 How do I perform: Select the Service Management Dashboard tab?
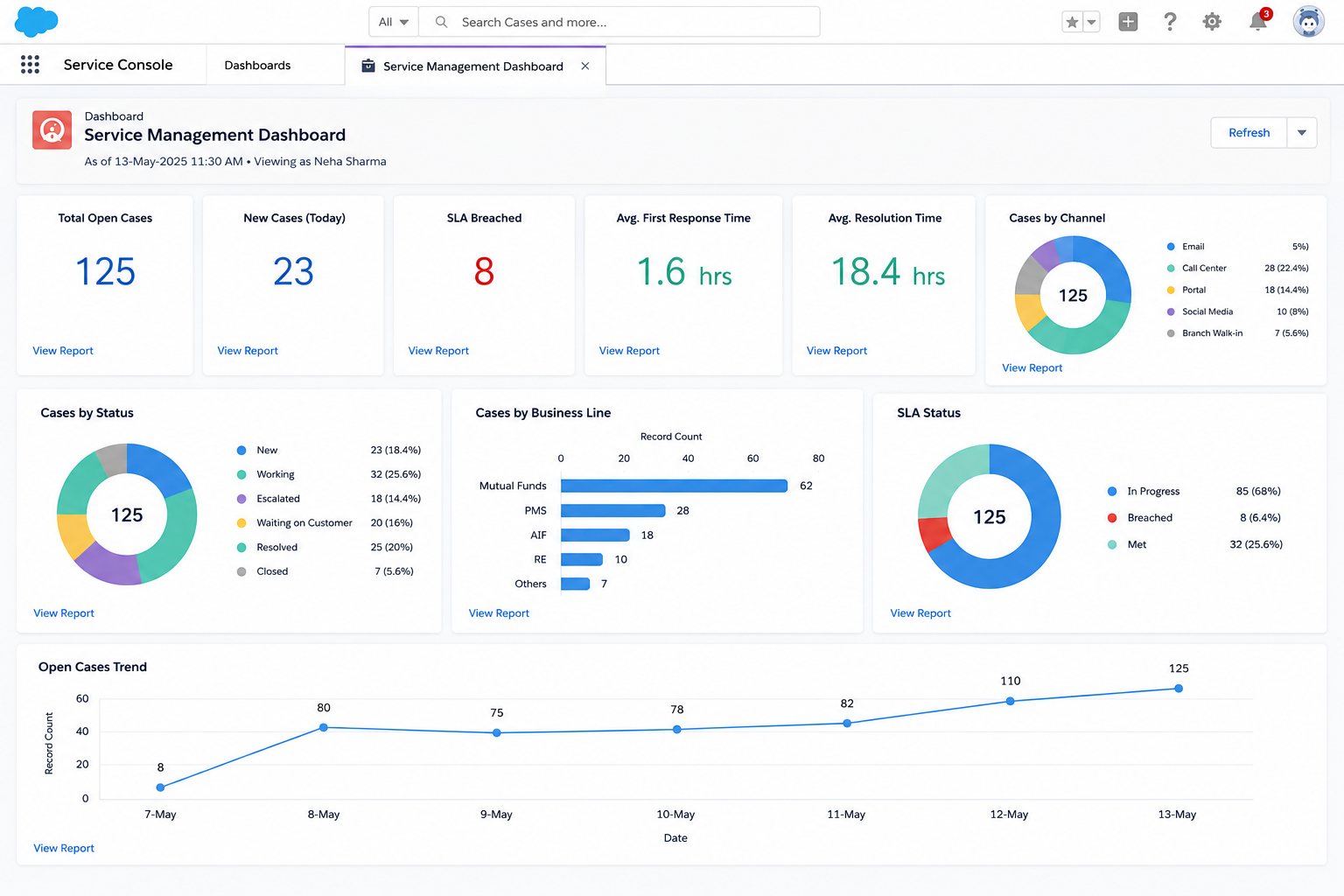[473, 66]
